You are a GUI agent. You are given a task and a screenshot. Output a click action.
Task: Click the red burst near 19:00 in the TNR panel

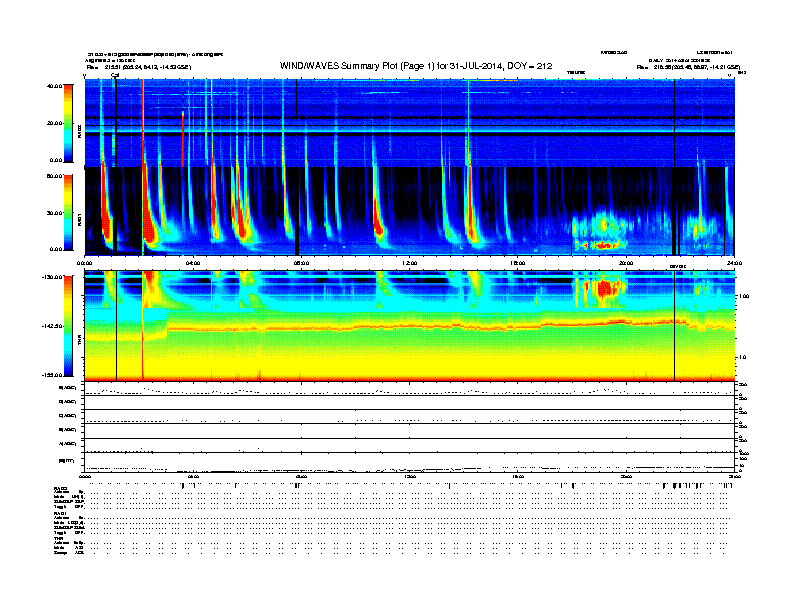click(604, 289)
